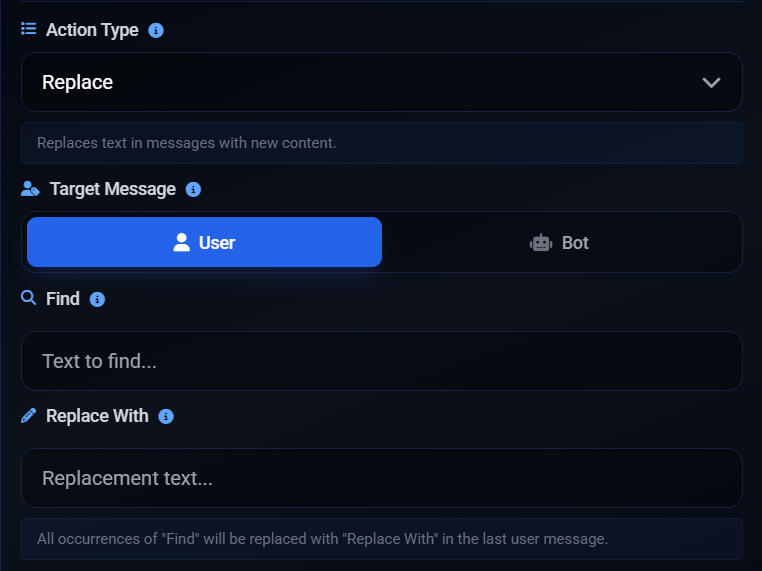Click the Find label text

click(63, 299)
